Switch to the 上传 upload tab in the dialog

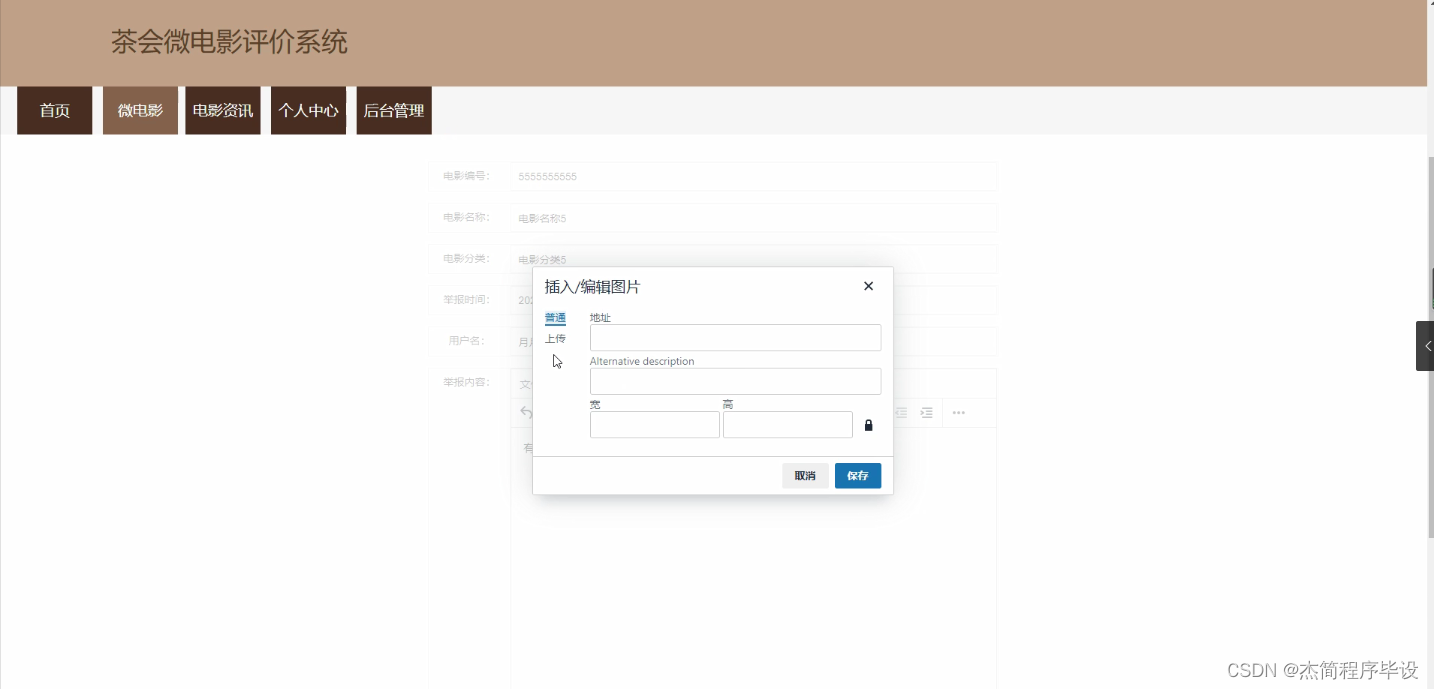[556, 339]
